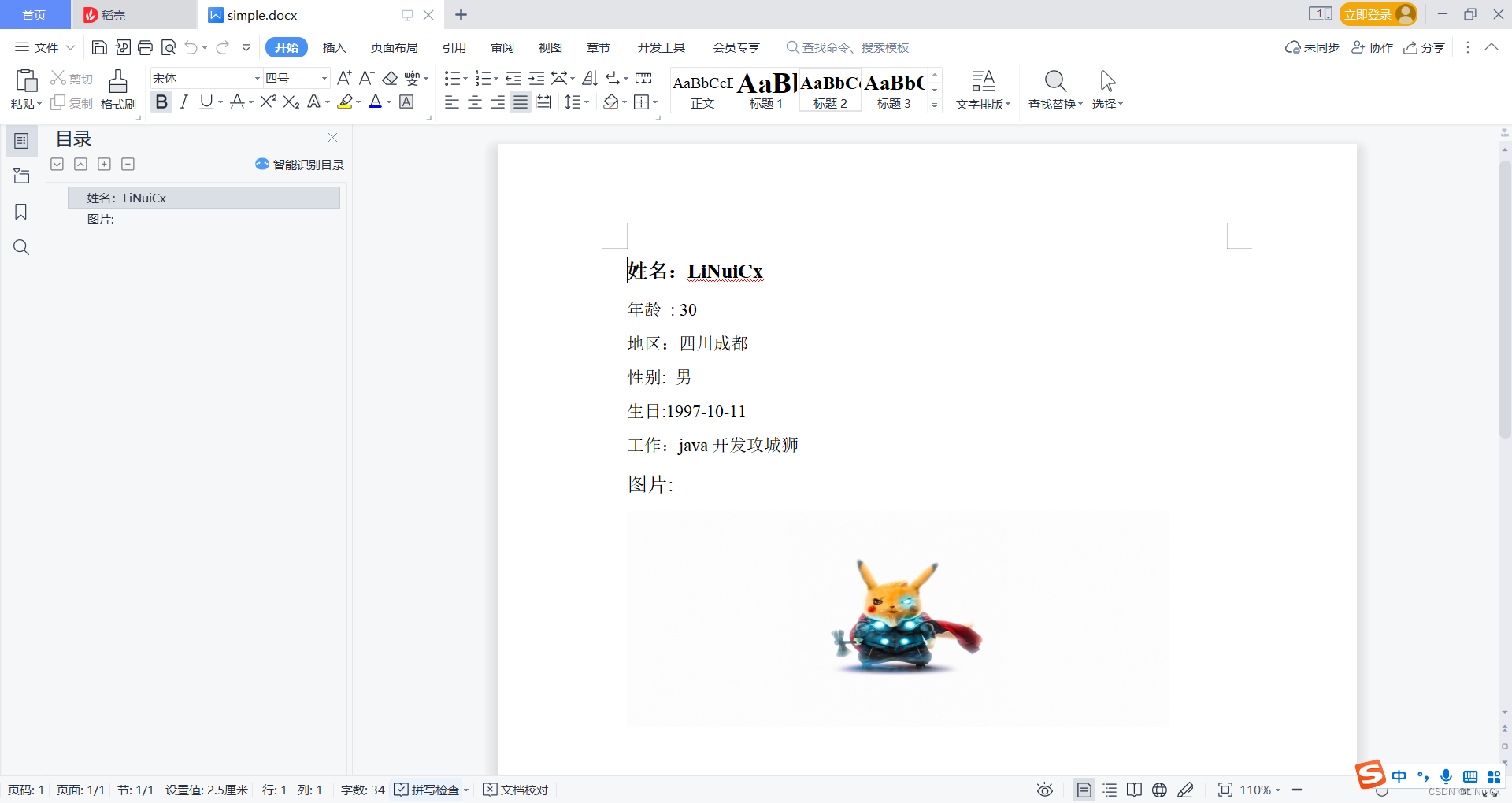The image size is (1512, 803).
Task: Open the outline panel icon in sidebar
Action: pos(21,141)
